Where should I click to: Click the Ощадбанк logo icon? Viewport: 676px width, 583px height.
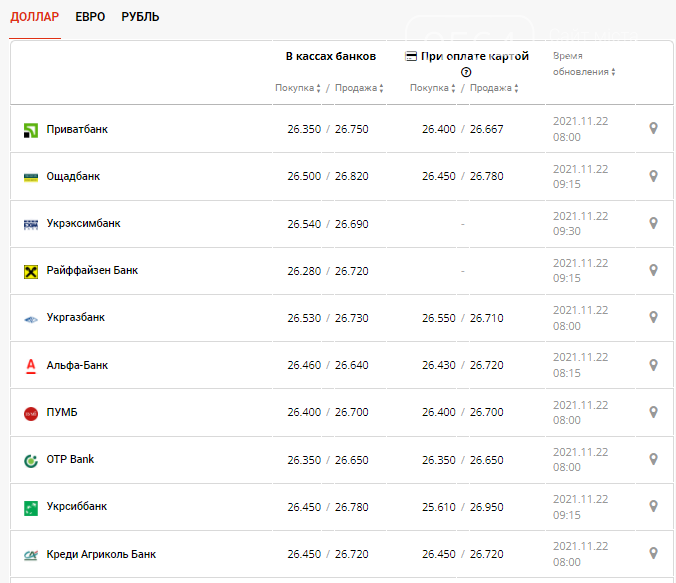coord(31,177)
